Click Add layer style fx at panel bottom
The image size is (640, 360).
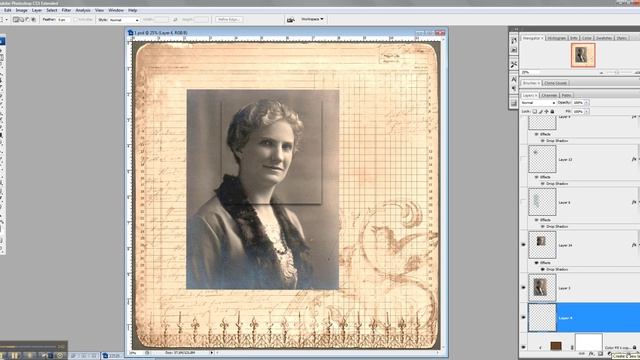(591, 354)
